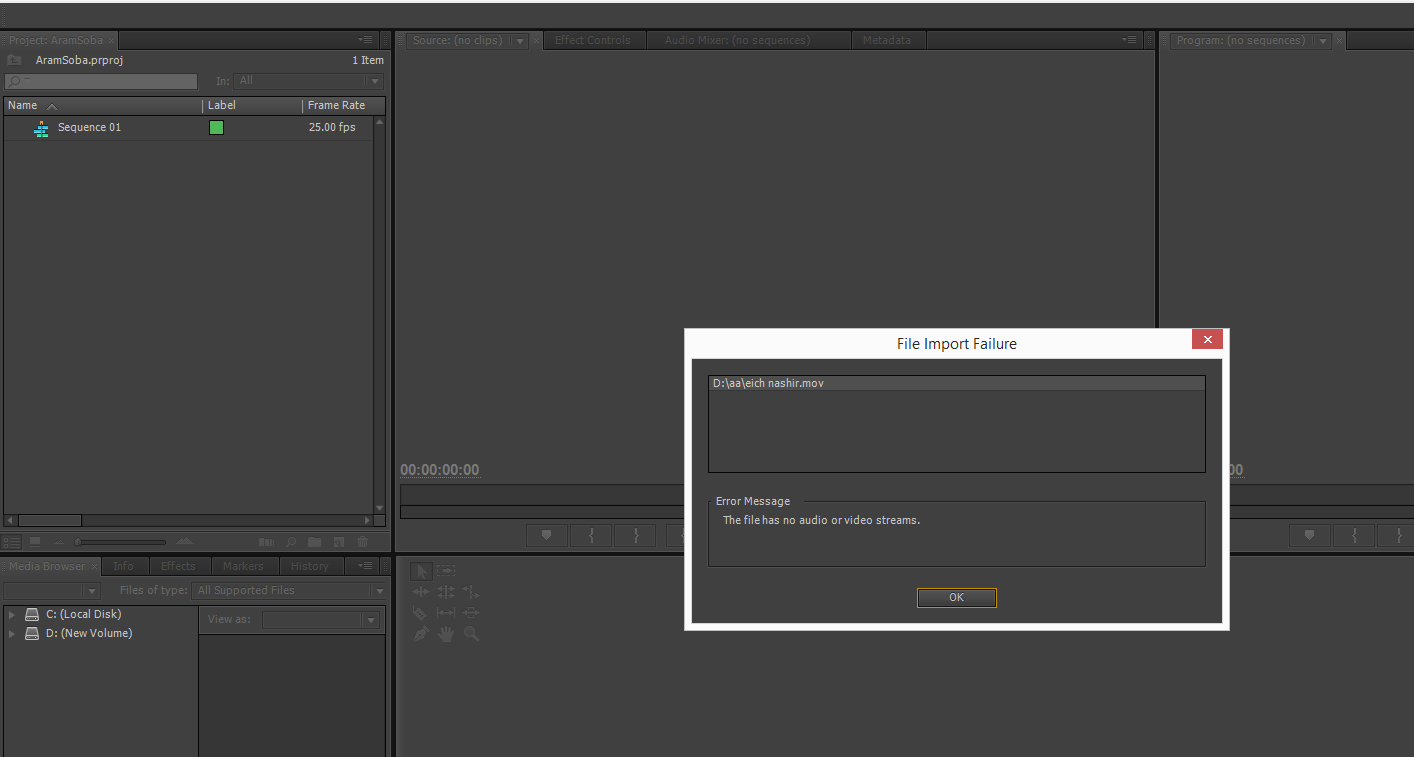Open the Source clip selector dropdown arrow
Image resolution: width=1414 pixels, height=757 pixels.
coord(519,41)
